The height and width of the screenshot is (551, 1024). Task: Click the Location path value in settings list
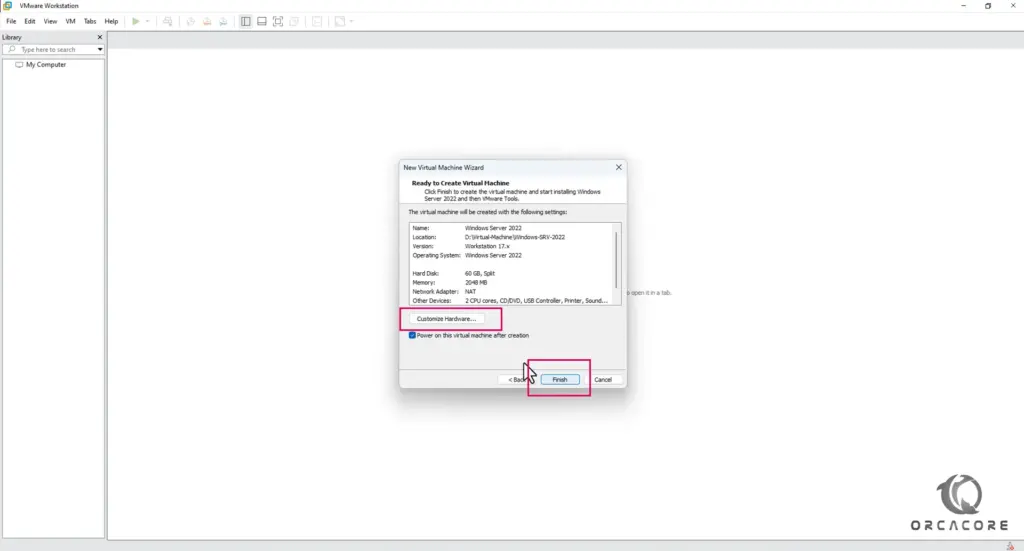pyautogui.click(x=515, y=237)
